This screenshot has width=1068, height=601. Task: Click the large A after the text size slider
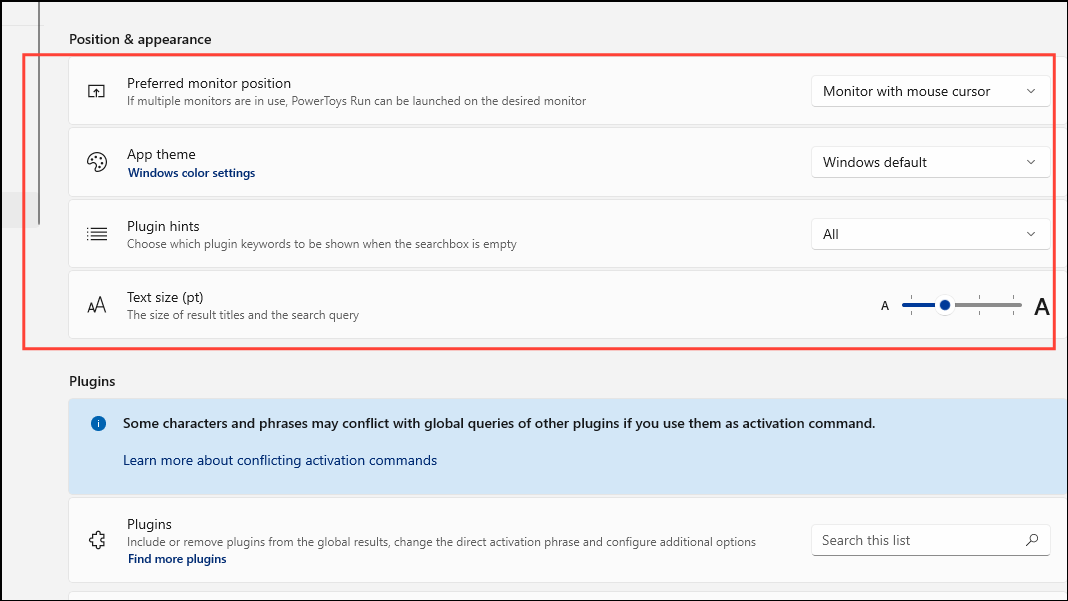1041,305
